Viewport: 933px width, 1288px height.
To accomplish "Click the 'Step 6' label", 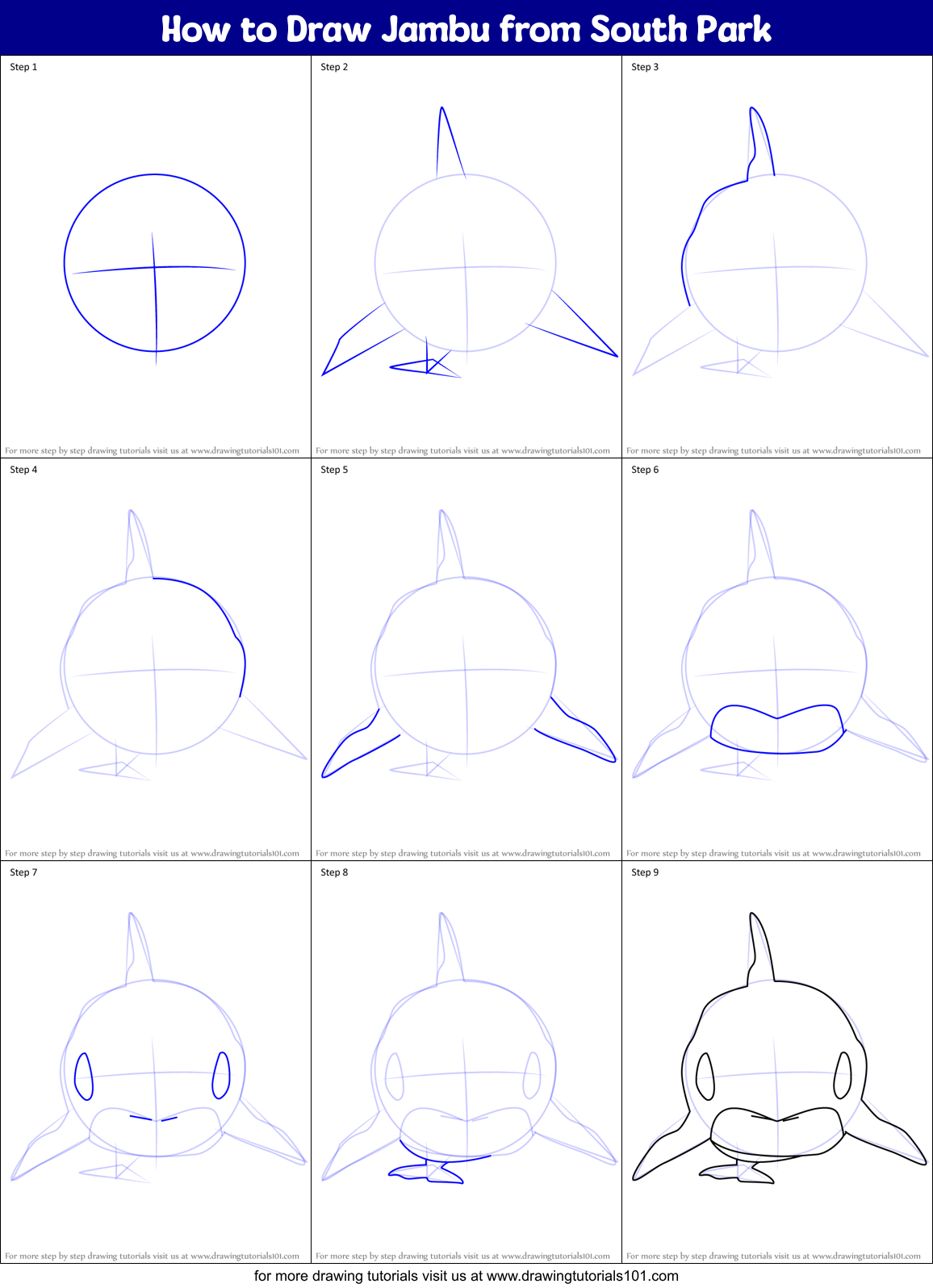I will coord(645,470).
